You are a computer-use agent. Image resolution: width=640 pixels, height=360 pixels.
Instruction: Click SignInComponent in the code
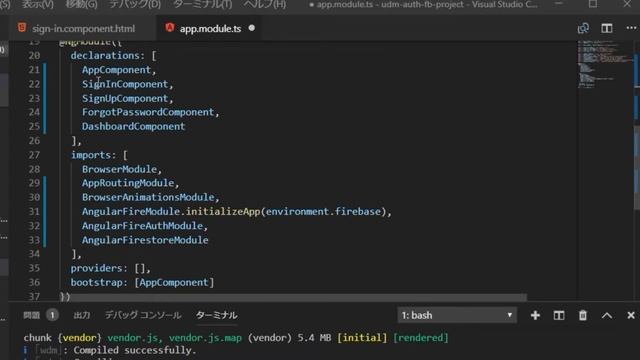tap(125, 84)
